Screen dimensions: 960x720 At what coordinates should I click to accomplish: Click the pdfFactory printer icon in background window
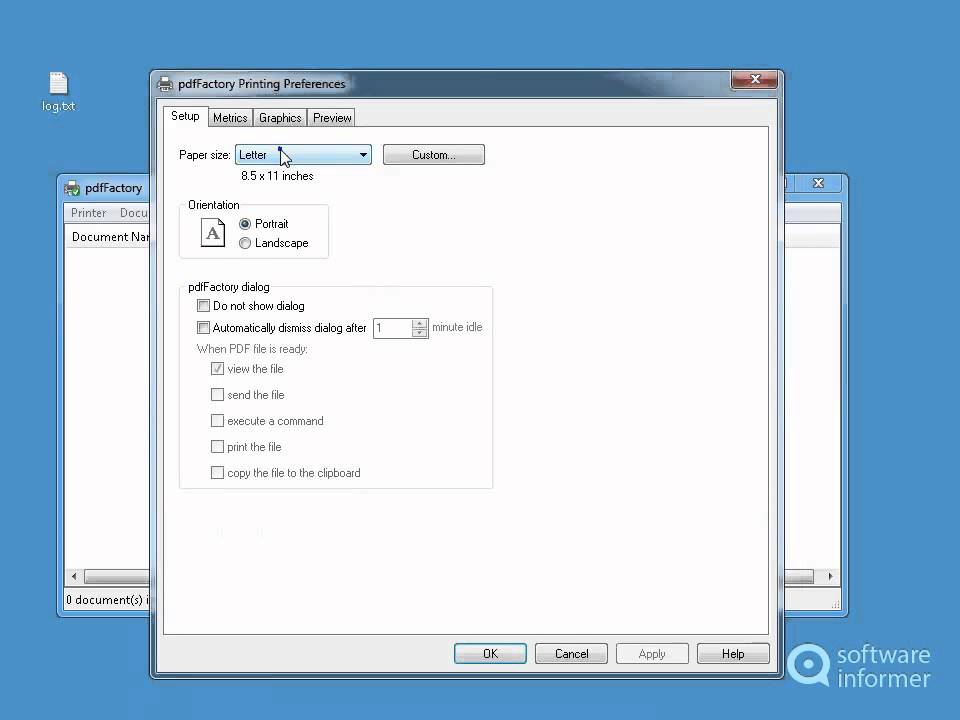(72, 188)
